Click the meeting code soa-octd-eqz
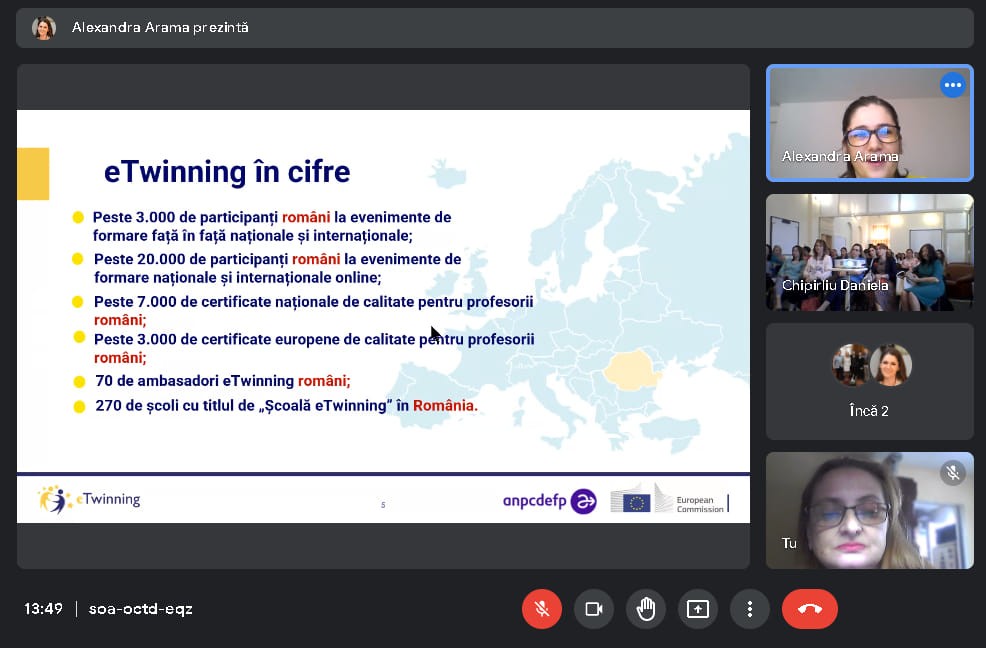Image resolution: width=986 pixels, height=648 pixels. click(141, 609)
